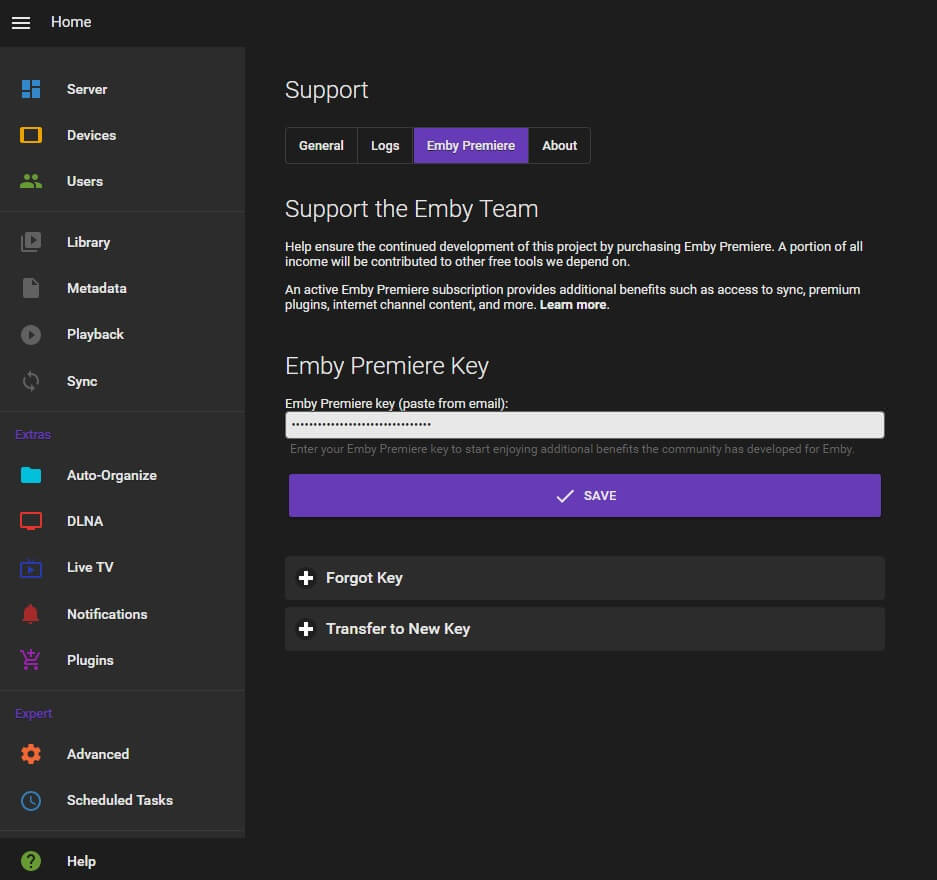This screenshot has height=880, width=937.
Task: Follow the Learn more link
Action: [x=573, y=305]
